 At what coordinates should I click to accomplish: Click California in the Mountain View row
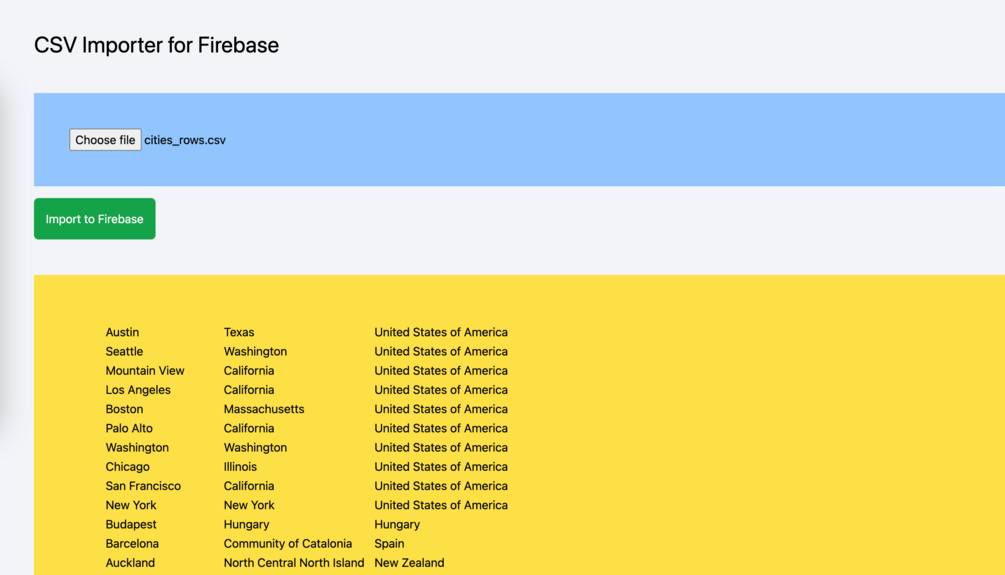click(x=249, y=371)
